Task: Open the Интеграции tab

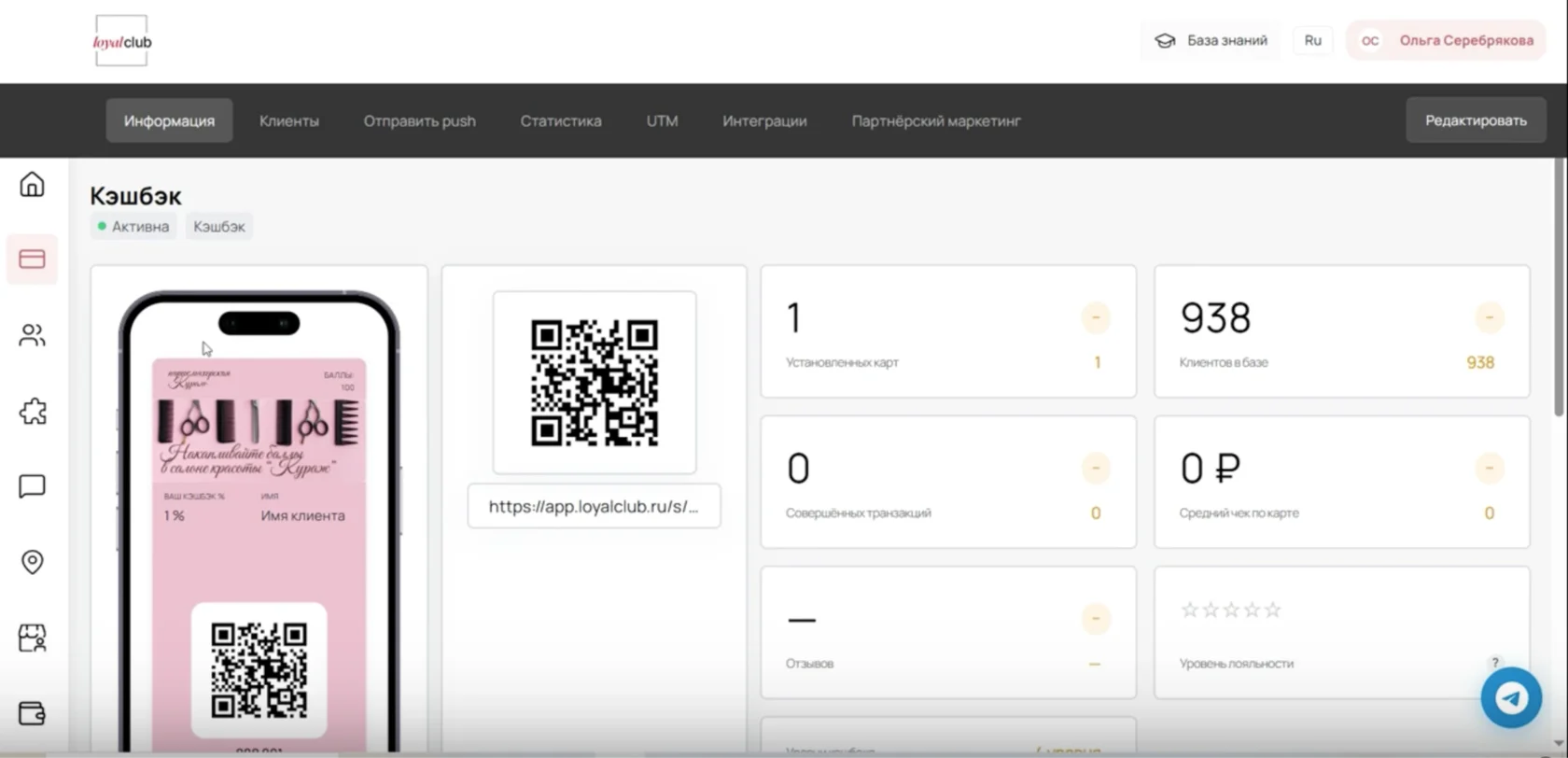Action: click(764, 120)
